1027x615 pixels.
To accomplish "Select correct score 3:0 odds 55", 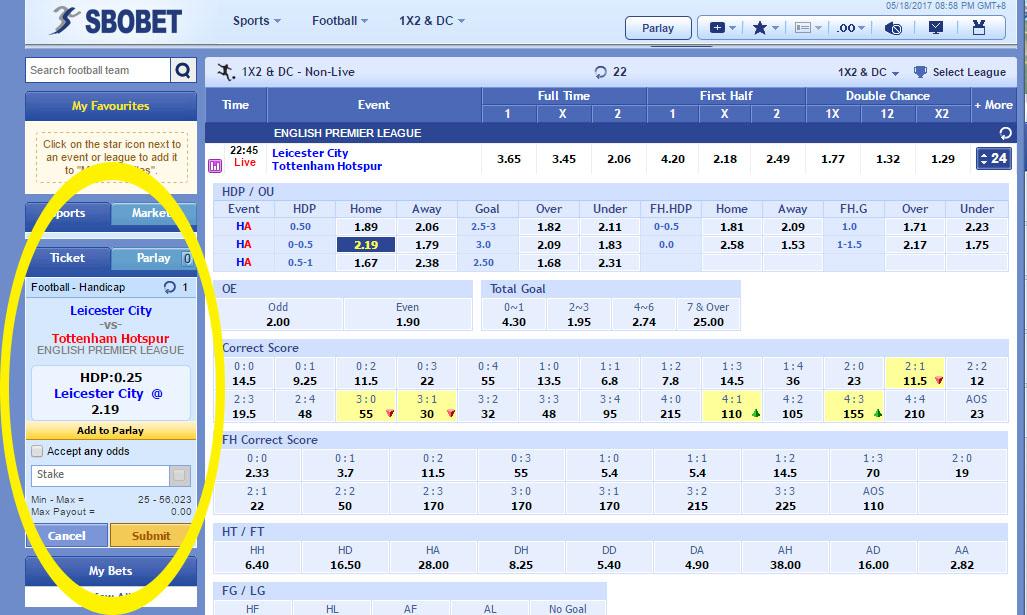I will click(x=365, y=414).
